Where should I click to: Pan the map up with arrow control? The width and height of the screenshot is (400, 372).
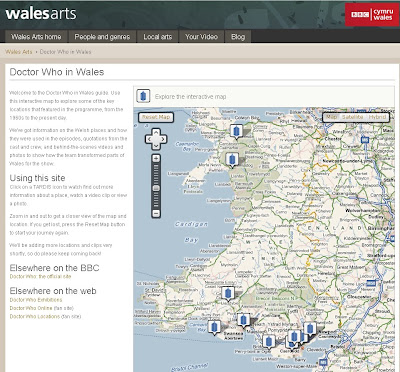[156, 132]
